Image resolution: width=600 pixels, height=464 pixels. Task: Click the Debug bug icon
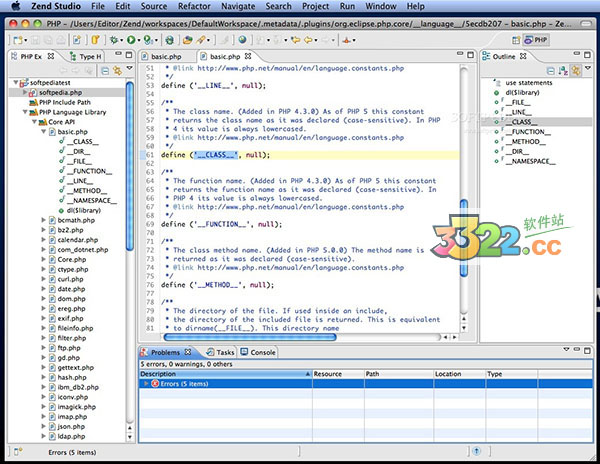click(114, 40)
